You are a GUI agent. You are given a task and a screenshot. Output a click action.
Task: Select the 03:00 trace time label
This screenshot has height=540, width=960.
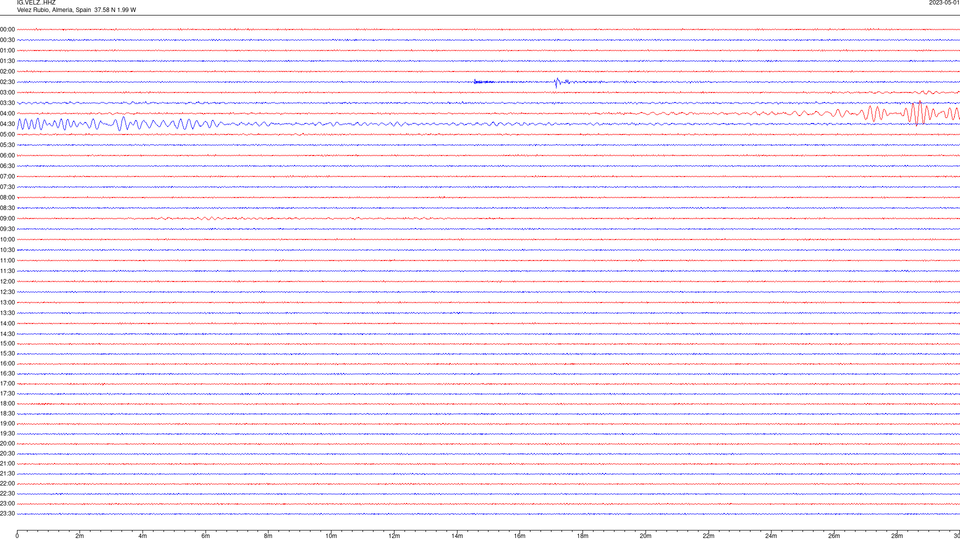[7, 92]
